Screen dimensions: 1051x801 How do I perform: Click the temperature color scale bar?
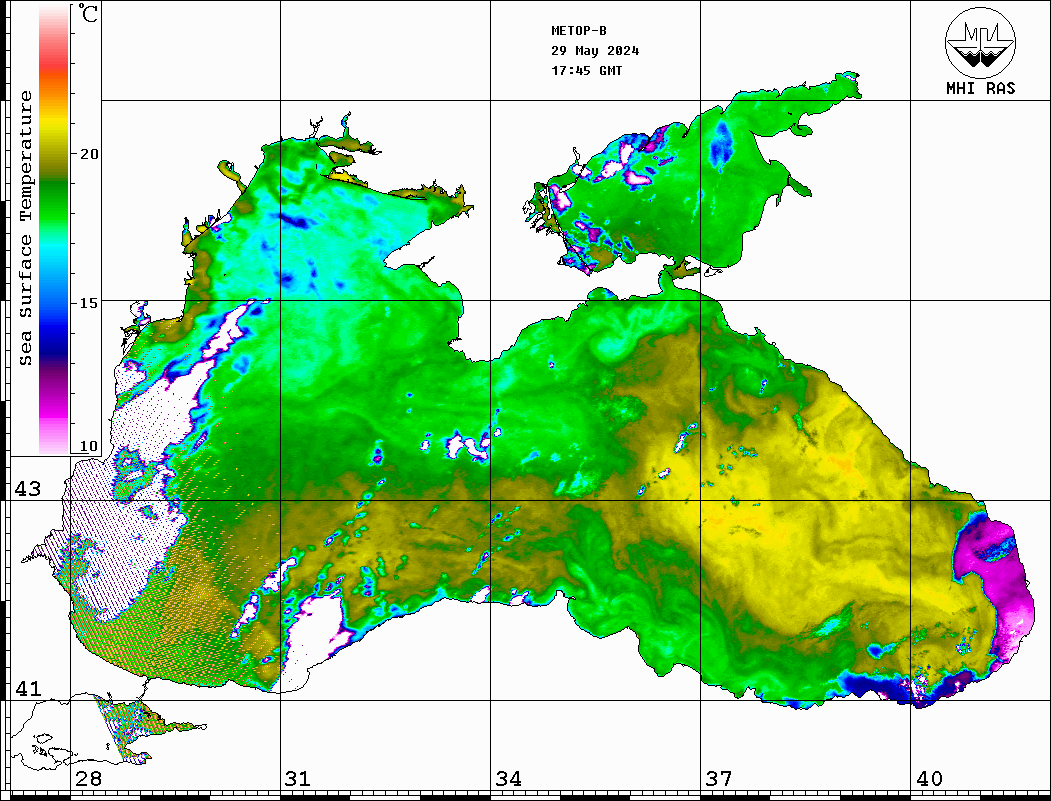(54, 230)
